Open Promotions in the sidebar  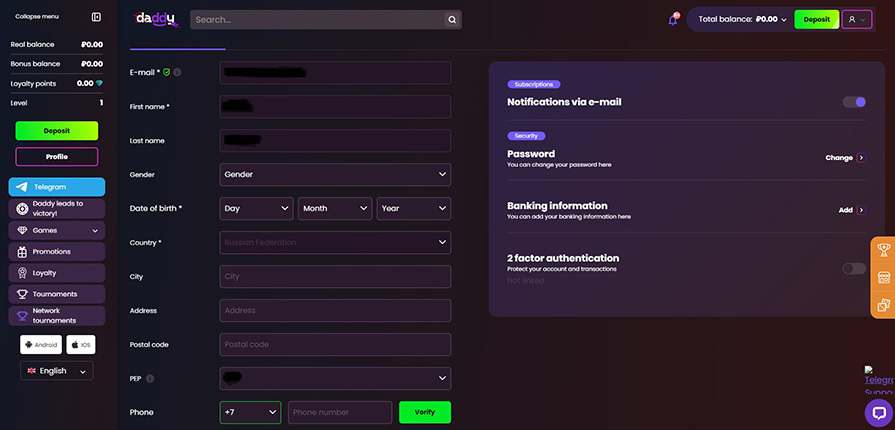56,252
